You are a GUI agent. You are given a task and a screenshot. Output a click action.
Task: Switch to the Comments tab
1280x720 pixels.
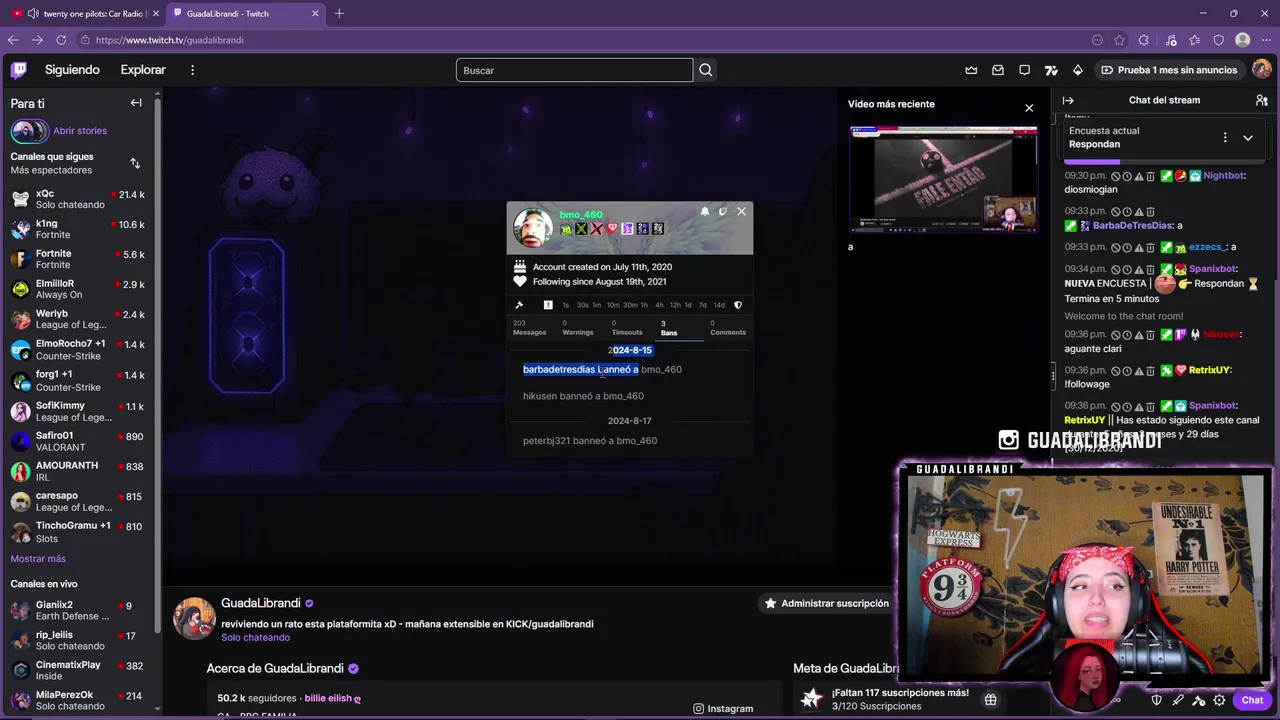[x=728, y=328]
